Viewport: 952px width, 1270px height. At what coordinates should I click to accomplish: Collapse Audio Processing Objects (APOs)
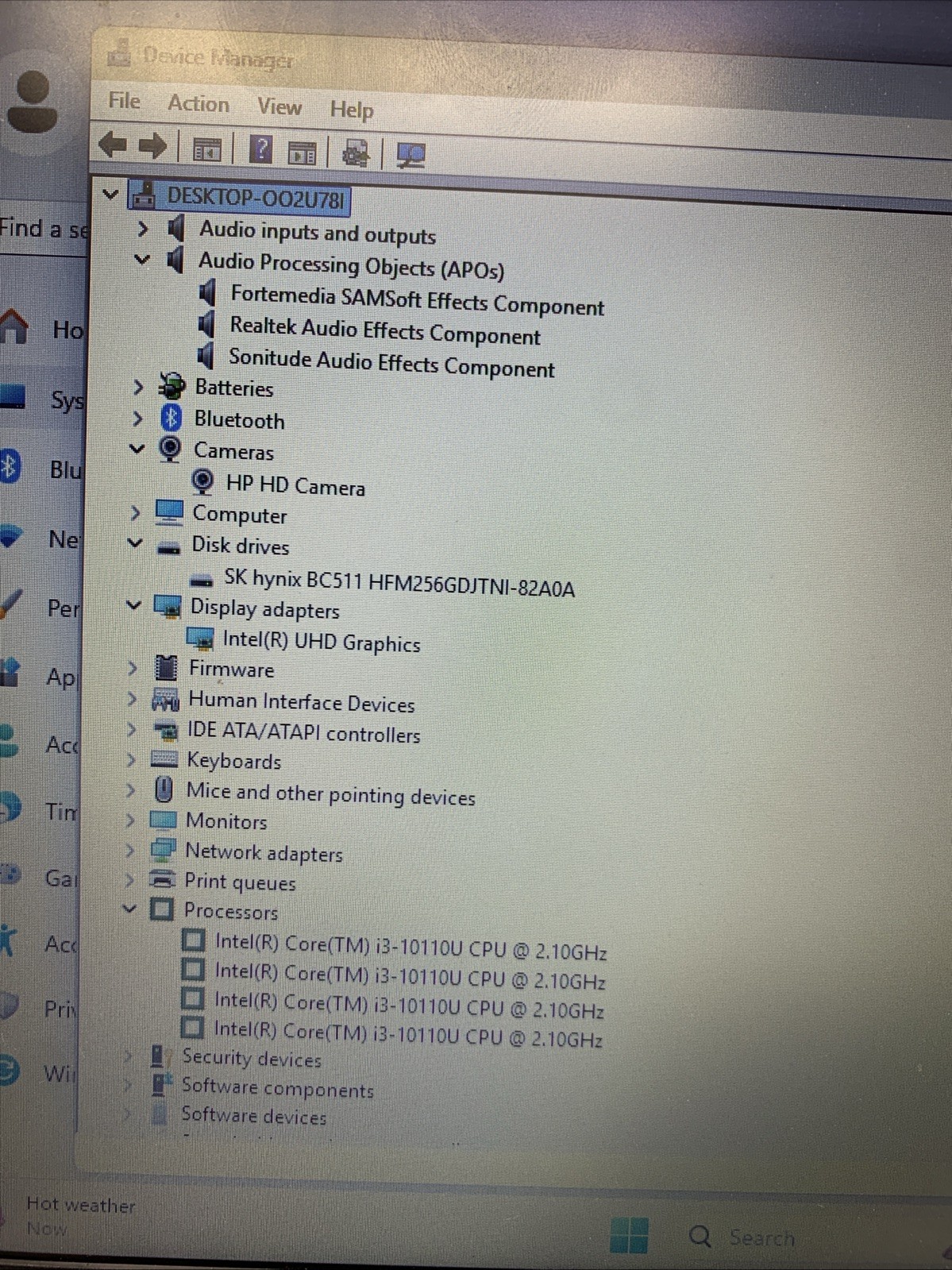142,259
